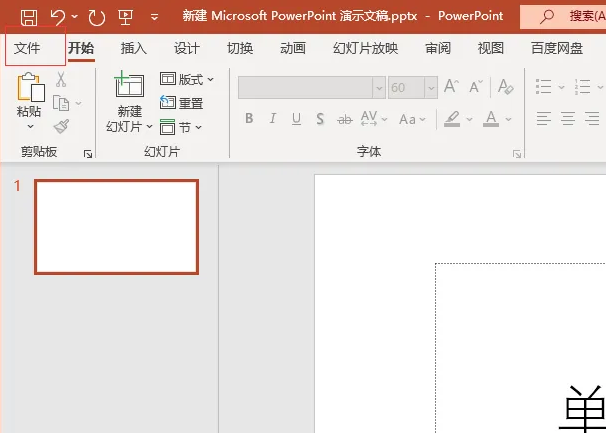
Task: Switch to the 切换 tab
Action: (x=240, y=48)
